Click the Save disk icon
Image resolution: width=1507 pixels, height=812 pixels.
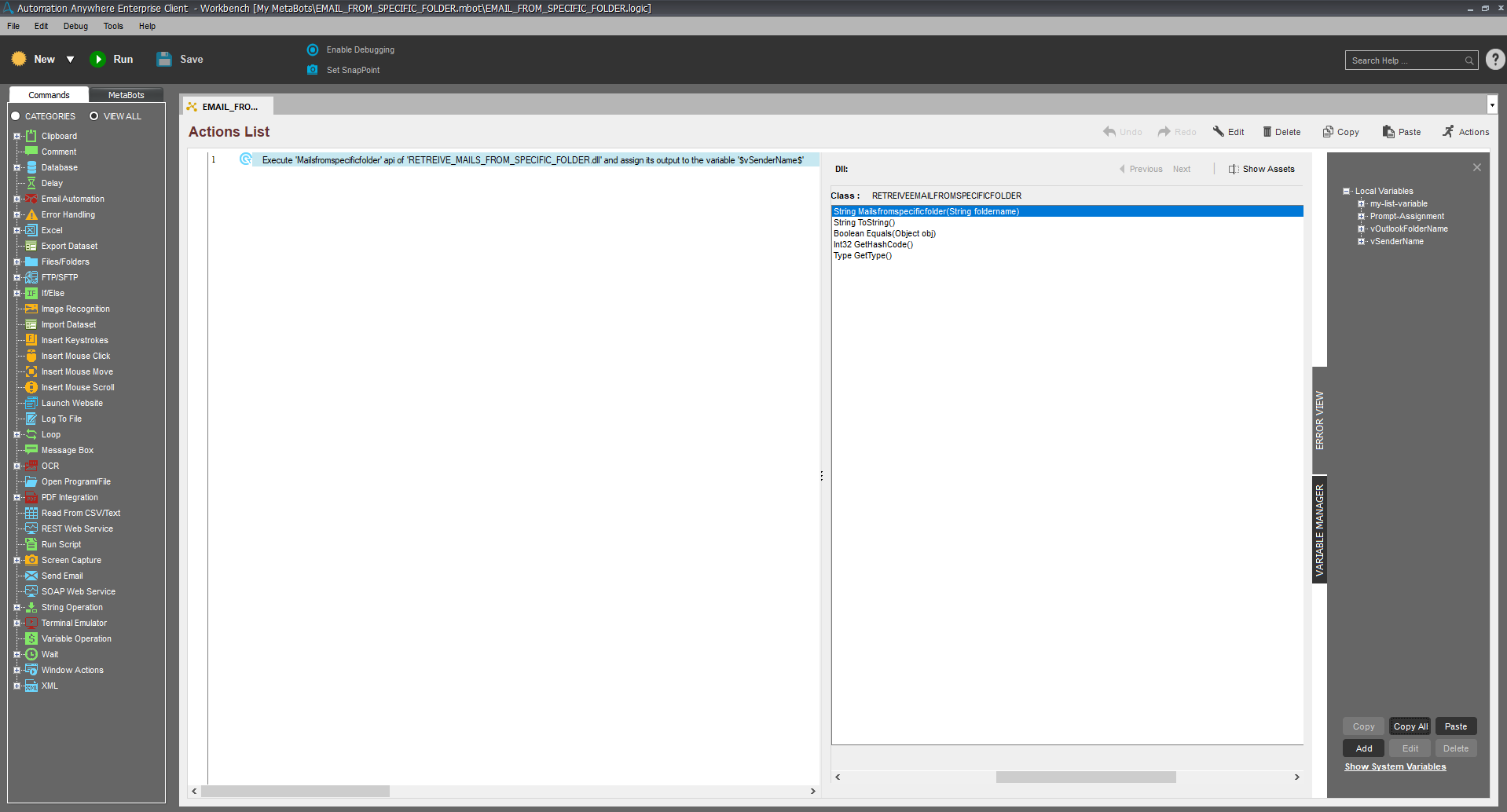[164, 60]
